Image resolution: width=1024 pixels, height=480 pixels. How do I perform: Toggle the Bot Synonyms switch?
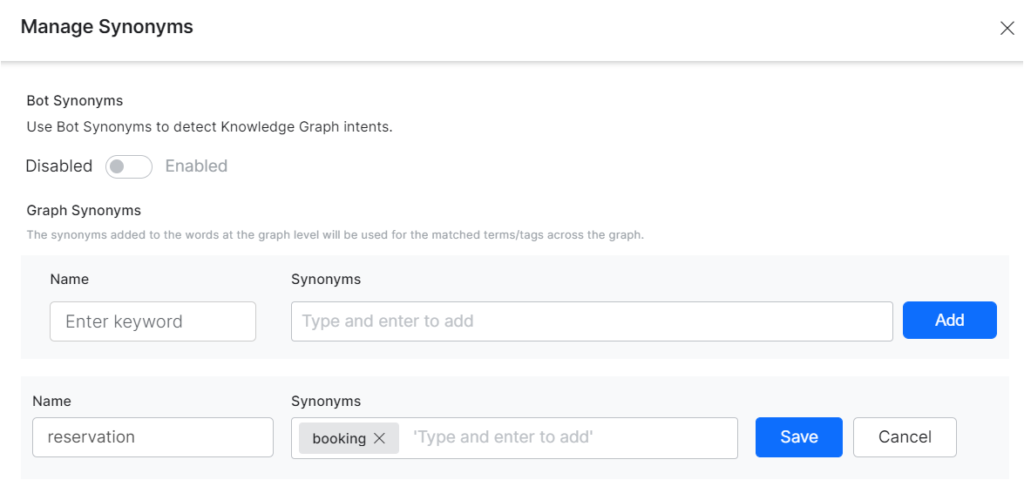tap(129, 167)
